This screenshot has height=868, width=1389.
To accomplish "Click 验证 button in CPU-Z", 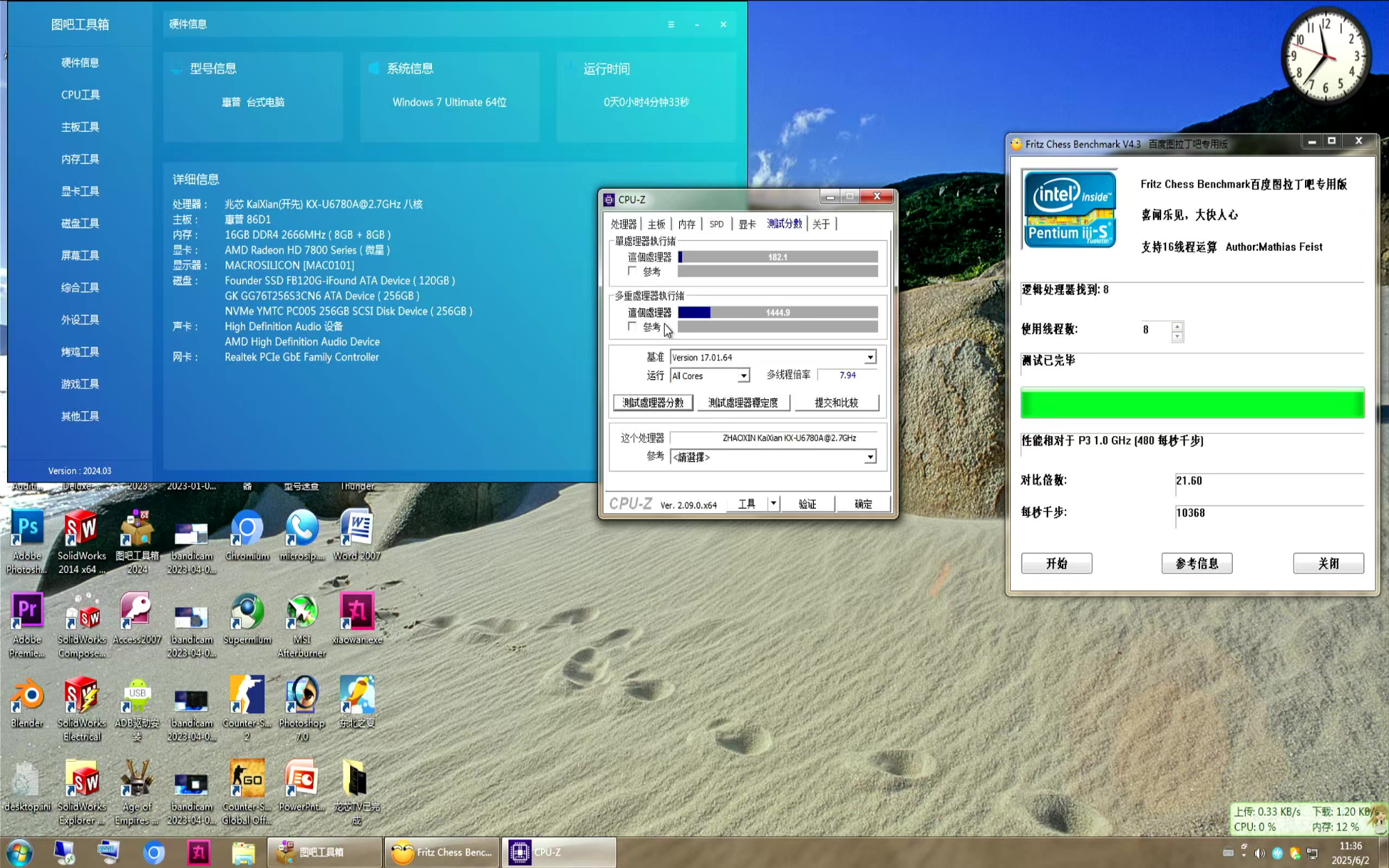I will [x=808, y=503].
